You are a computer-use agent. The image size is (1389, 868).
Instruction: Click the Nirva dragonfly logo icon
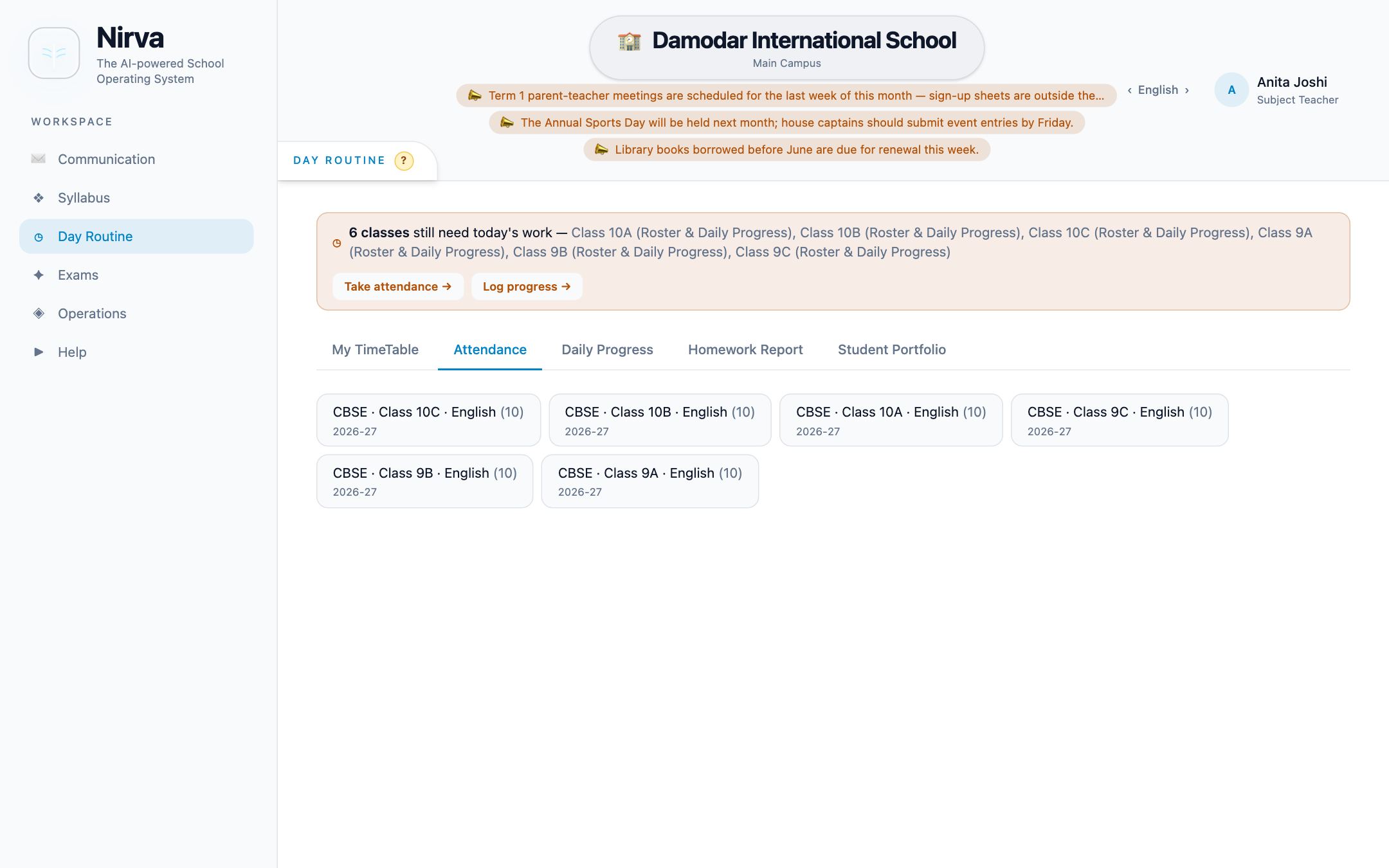coord(54,53)
